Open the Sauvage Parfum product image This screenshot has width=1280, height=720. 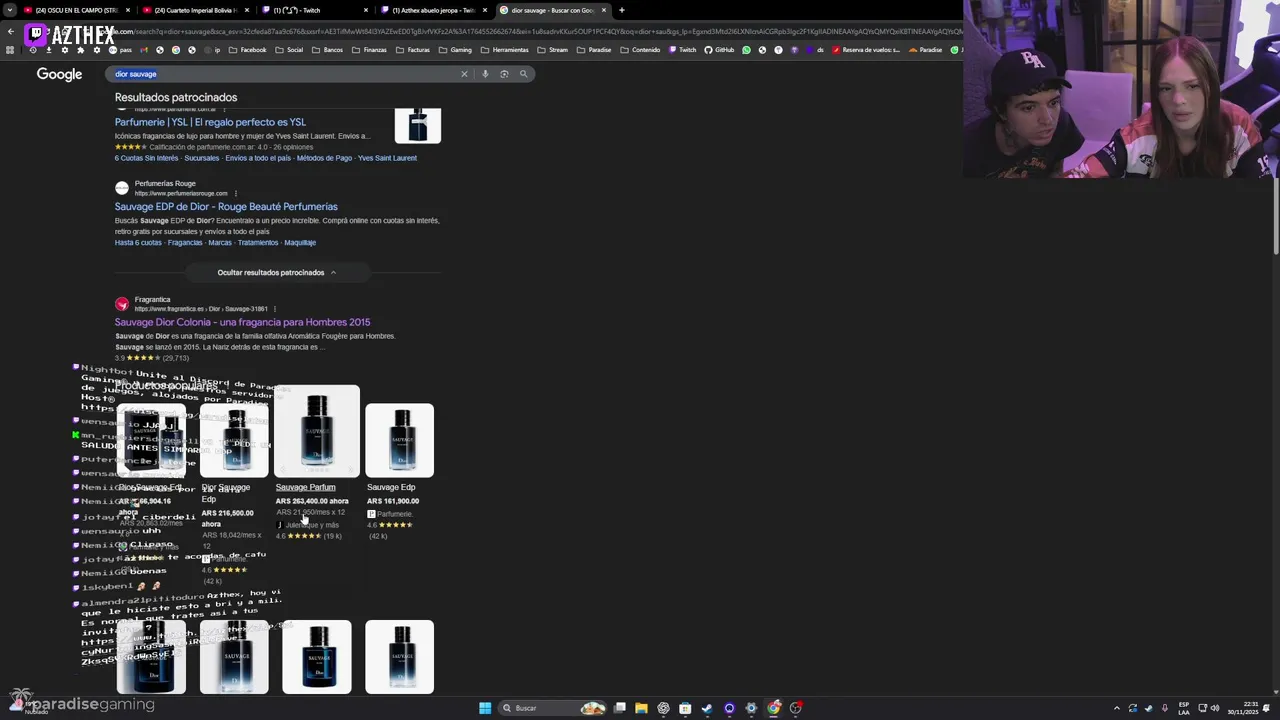pyautogui.click(x=317, y=431)
